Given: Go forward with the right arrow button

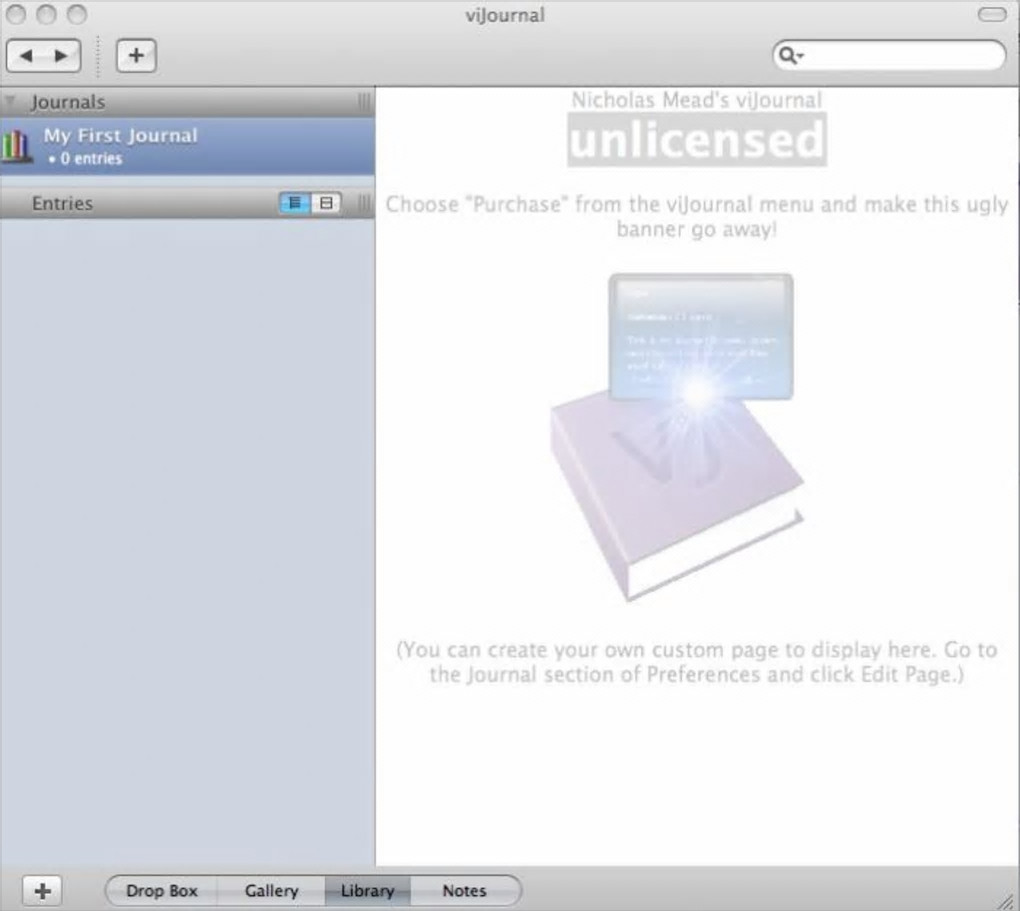Looking at the screenshot, I should point(62,56).
